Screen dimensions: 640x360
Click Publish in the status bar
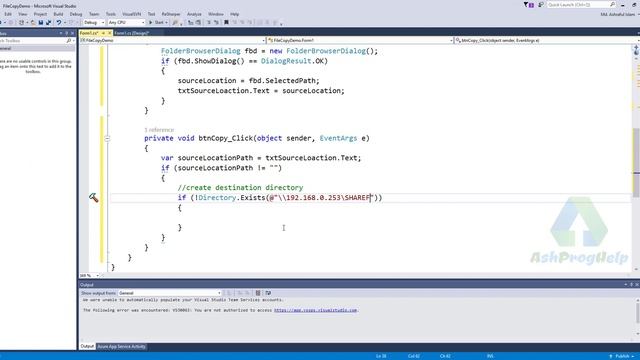[x=622, y=356]
